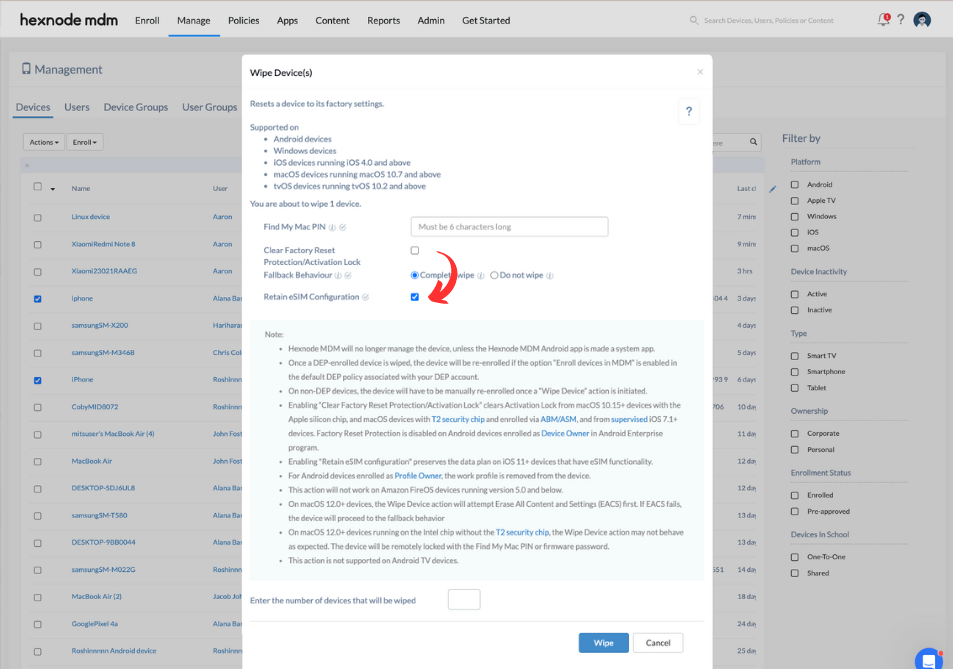Click the Cancel button
This screenshot has width=953, height=669.
coord(658,643)
